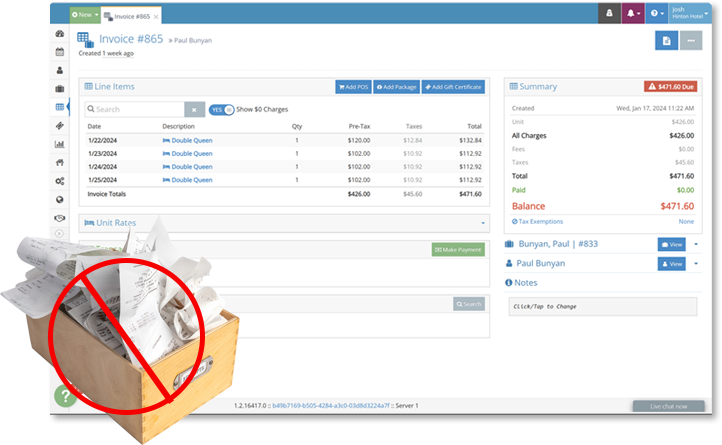This screenshot has height=445, width=722.
Task: Open the handshake icon in sidebar
Action: point(60,218)
